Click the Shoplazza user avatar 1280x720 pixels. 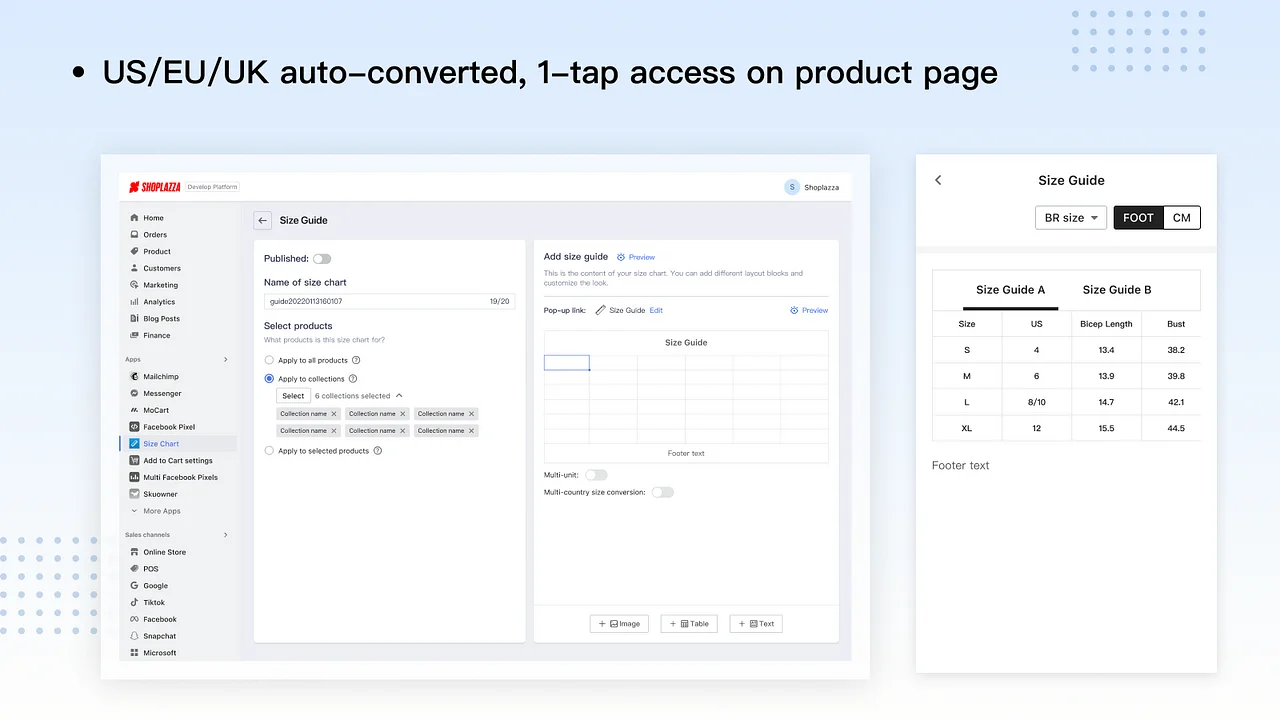click(x=792, y=187)
